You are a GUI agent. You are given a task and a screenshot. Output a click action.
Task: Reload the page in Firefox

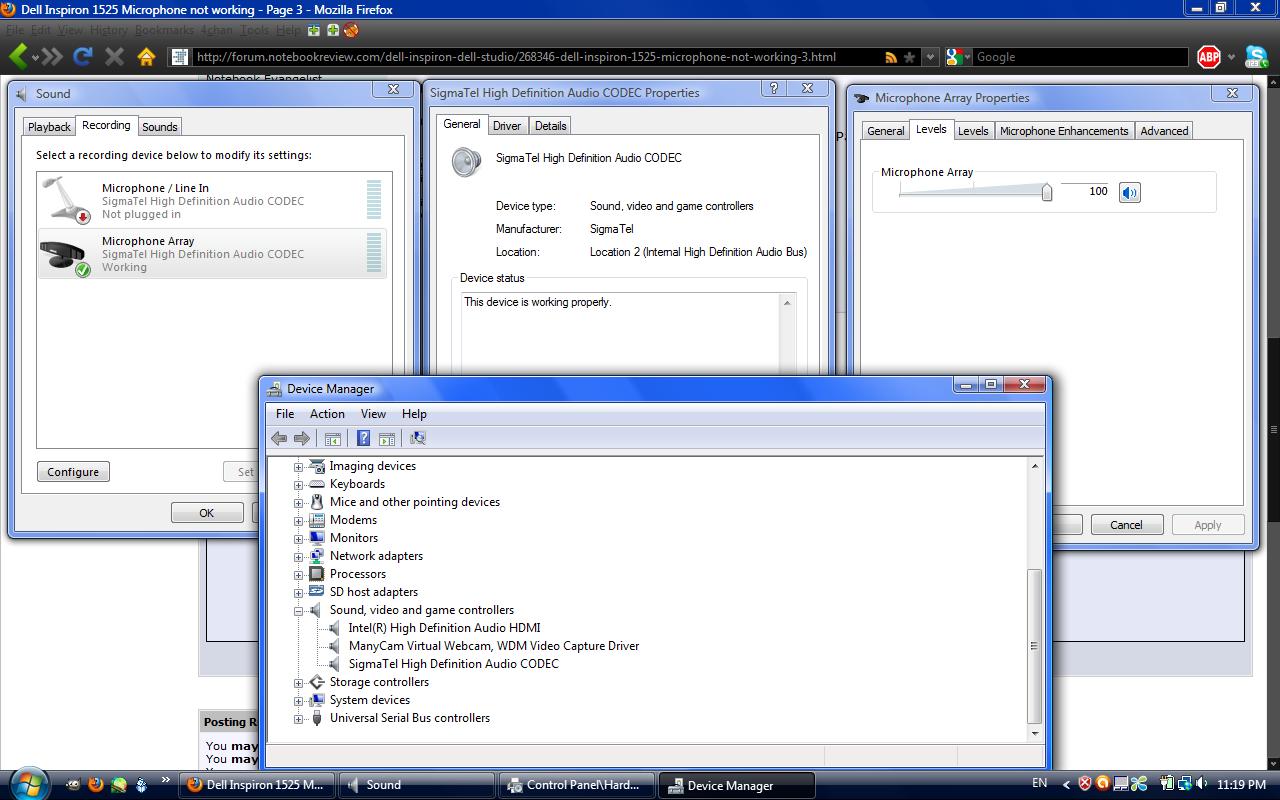84,57
